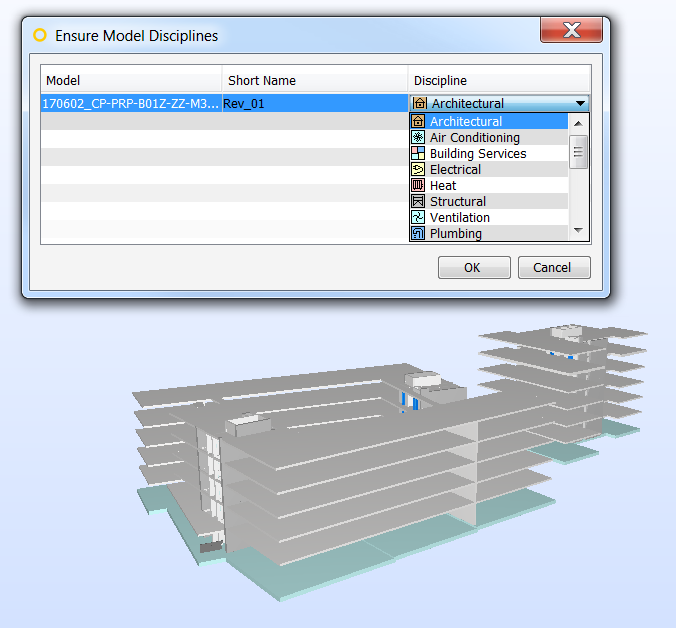Click the Rev_01 short name cell
The height and width of the screenshot is (628, 676).
click(x=315, y=103)
